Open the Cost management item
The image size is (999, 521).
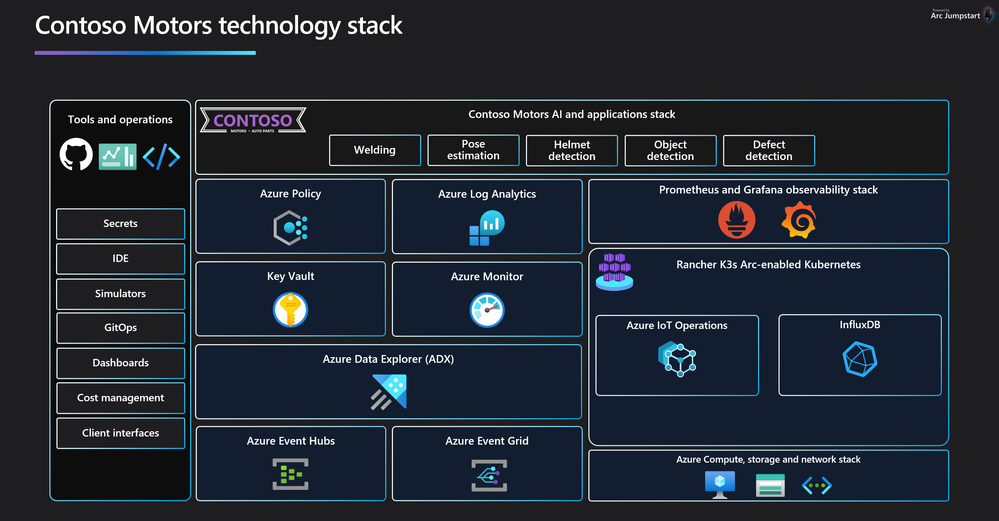click(x=120, y=398)
